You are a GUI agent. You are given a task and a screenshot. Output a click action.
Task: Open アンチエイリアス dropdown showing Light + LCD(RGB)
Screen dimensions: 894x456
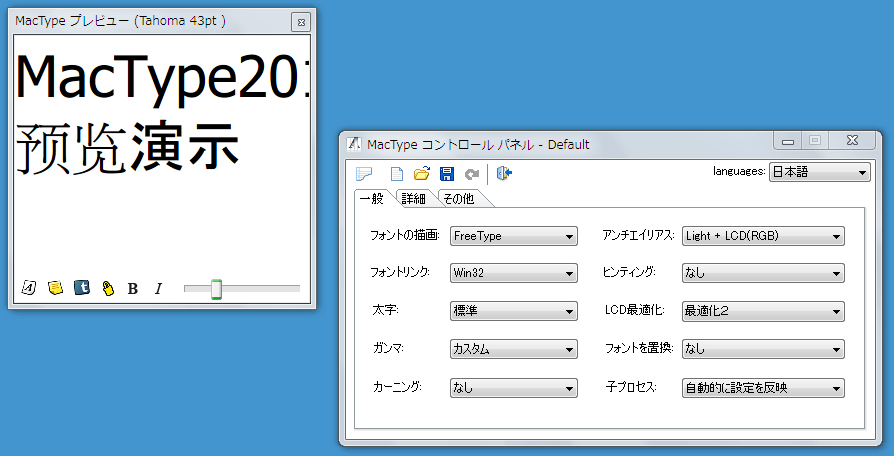763,236
